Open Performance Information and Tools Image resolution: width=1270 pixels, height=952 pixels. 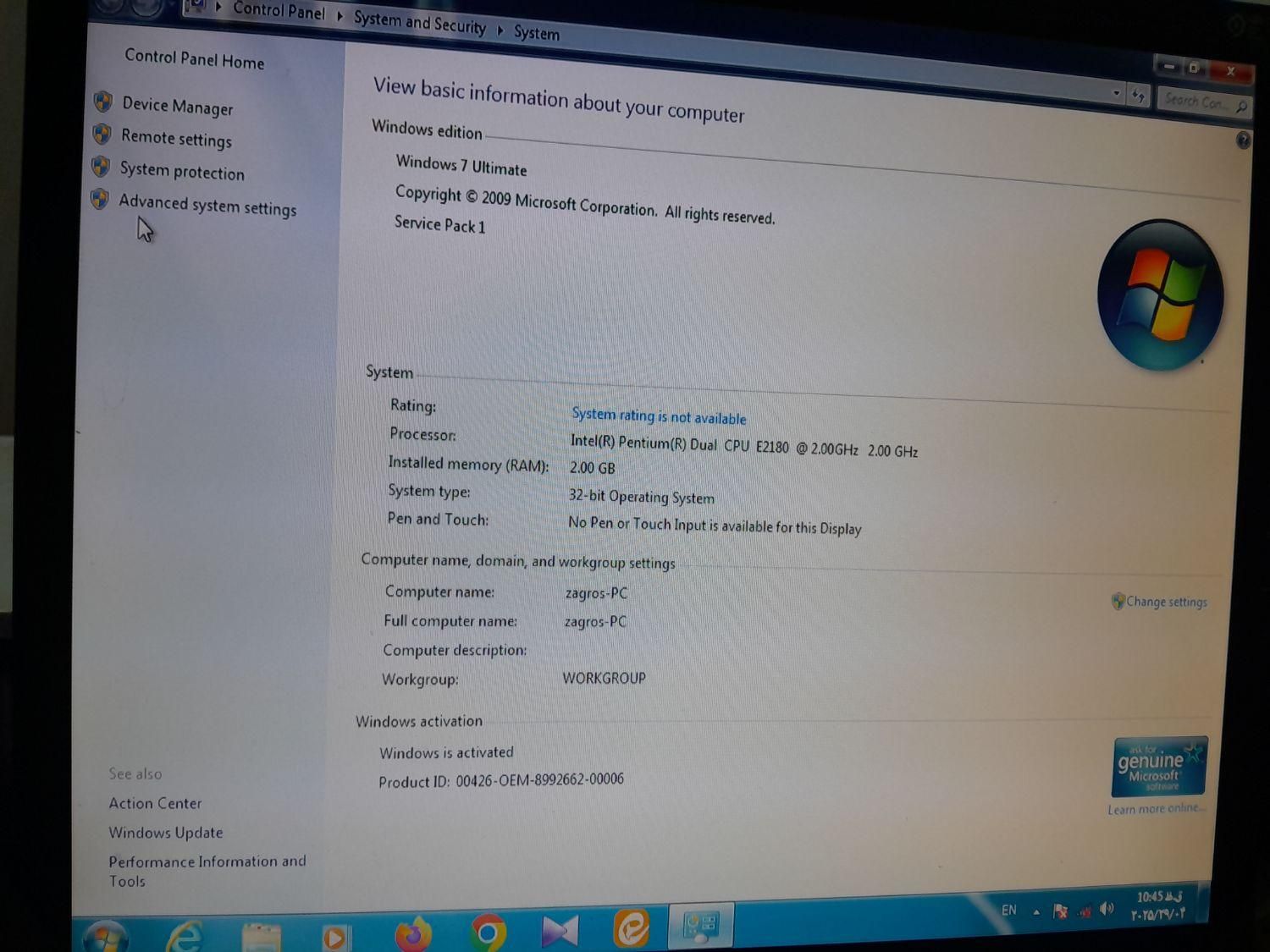coord(207,871)
